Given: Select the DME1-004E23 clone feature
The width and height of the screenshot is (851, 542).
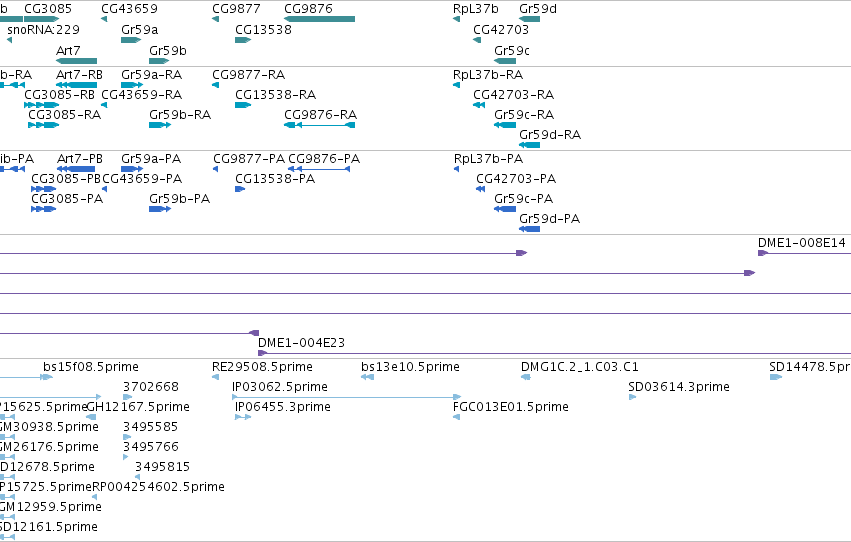Looking at the screenshot, I should (554, 353).
